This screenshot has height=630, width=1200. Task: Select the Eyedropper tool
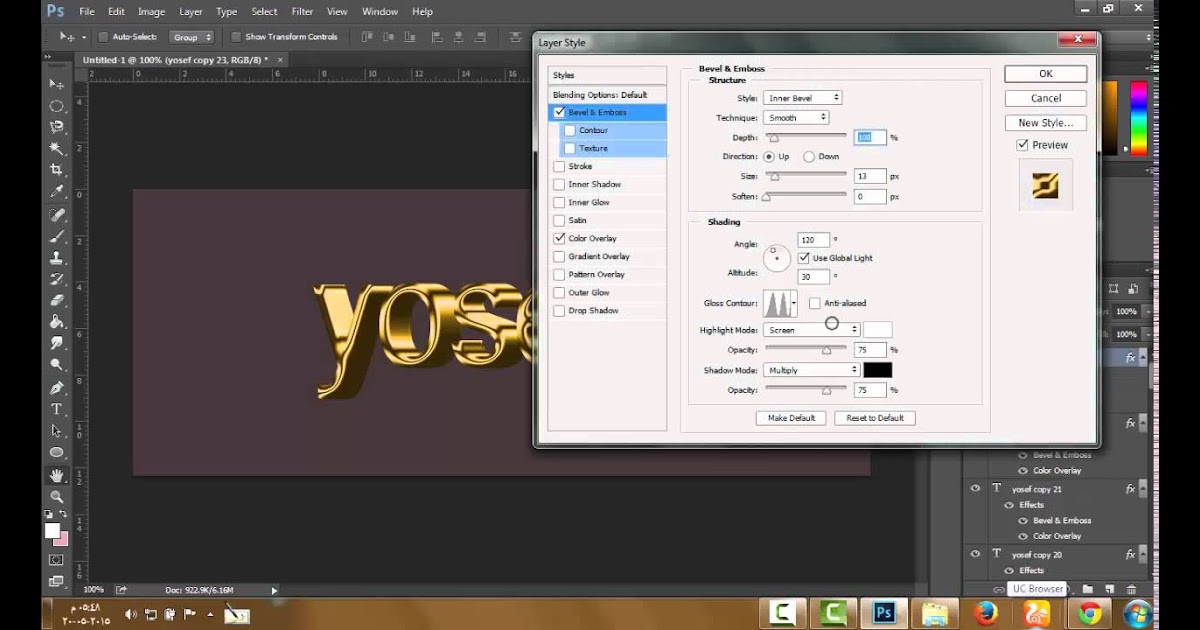click(57, 191)
